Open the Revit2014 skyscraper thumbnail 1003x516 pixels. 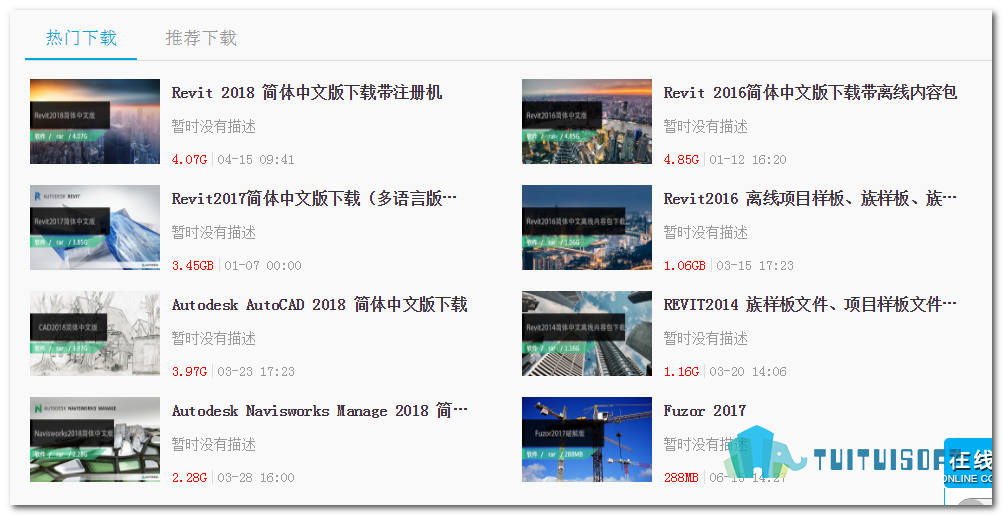(587, 333)
